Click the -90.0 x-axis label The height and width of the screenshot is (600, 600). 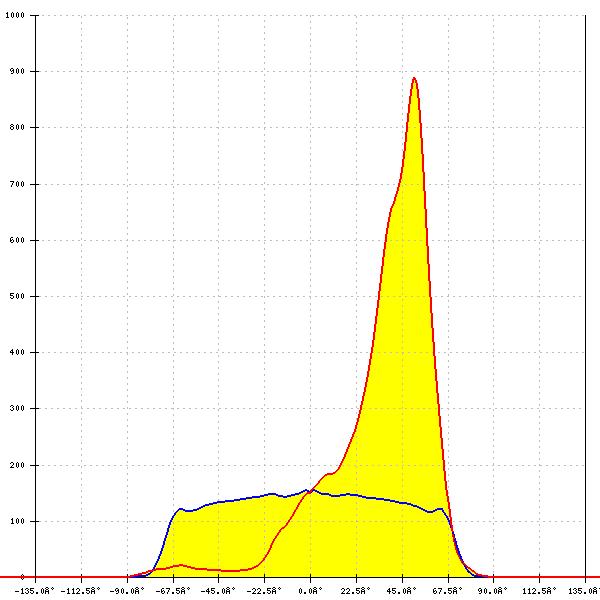pos(127,591)
